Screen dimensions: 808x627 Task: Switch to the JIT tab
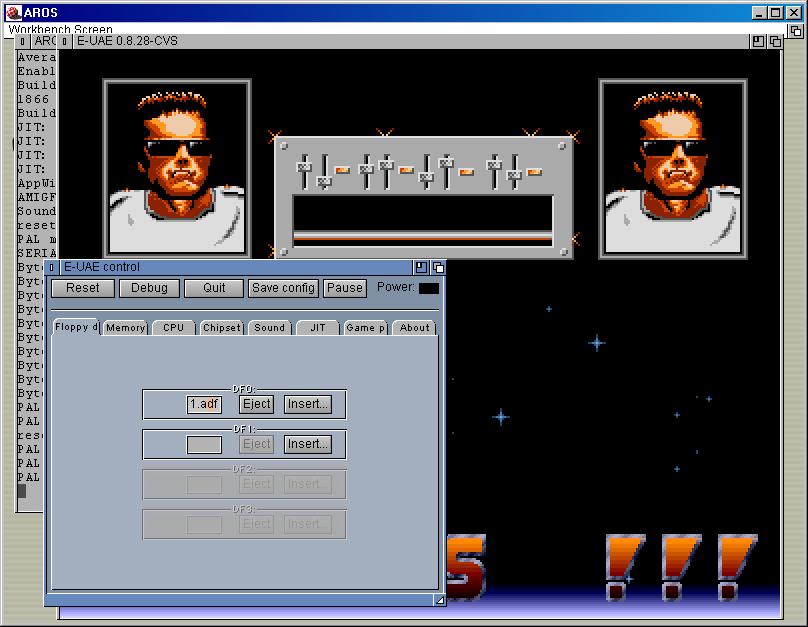pos(318,328)
